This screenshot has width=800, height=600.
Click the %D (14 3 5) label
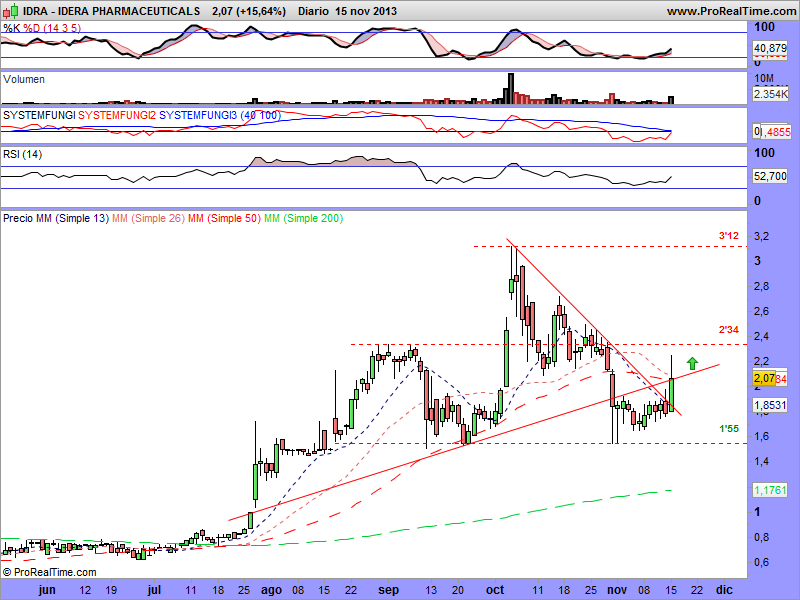tap(52, 28)
